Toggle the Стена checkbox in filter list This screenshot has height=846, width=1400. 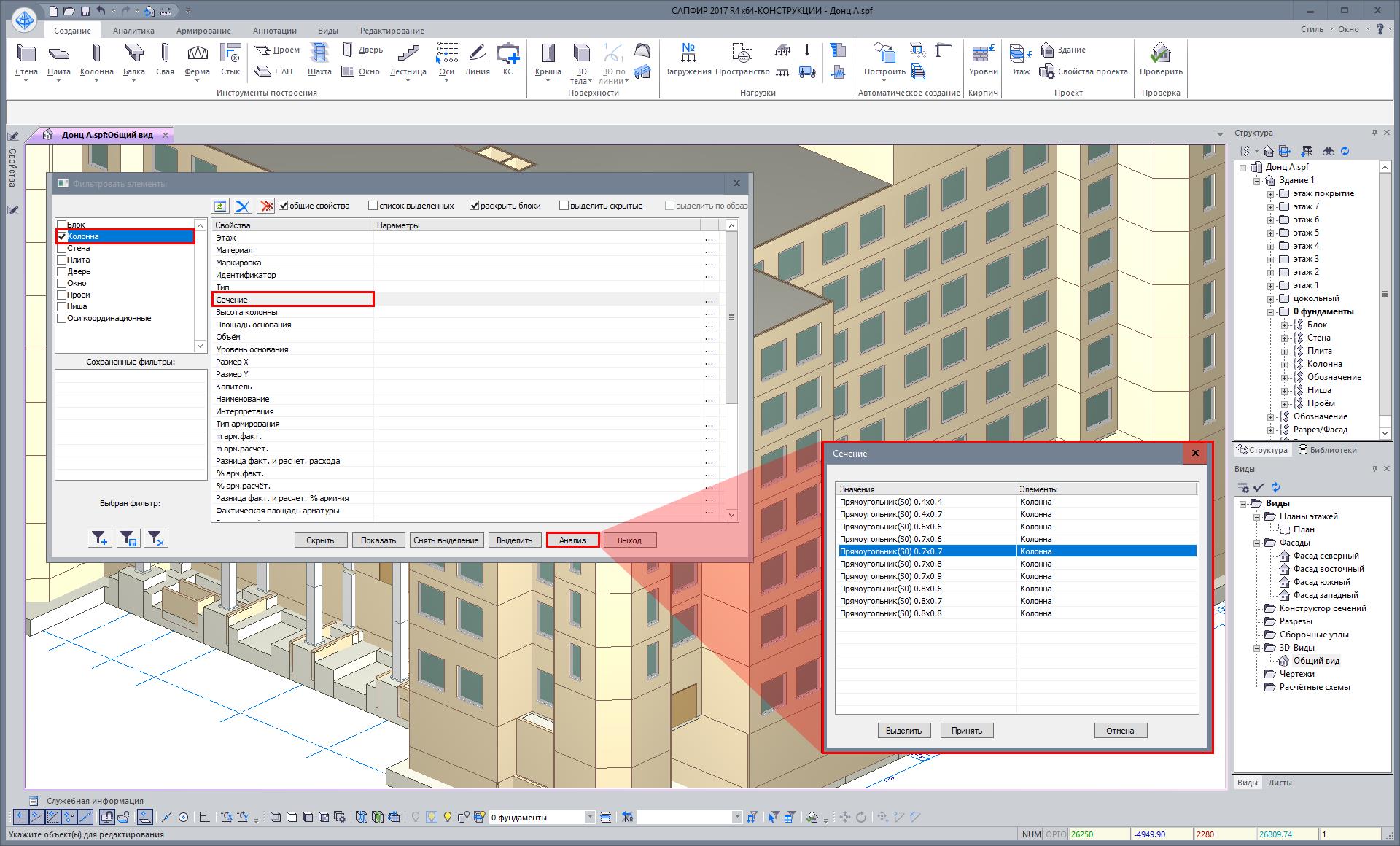[62, 248]
